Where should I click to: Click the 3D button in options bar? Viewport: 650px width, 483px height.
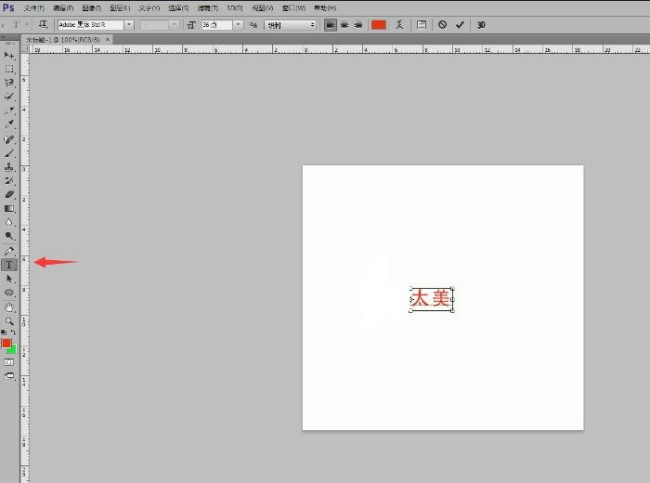click(481, 24)
